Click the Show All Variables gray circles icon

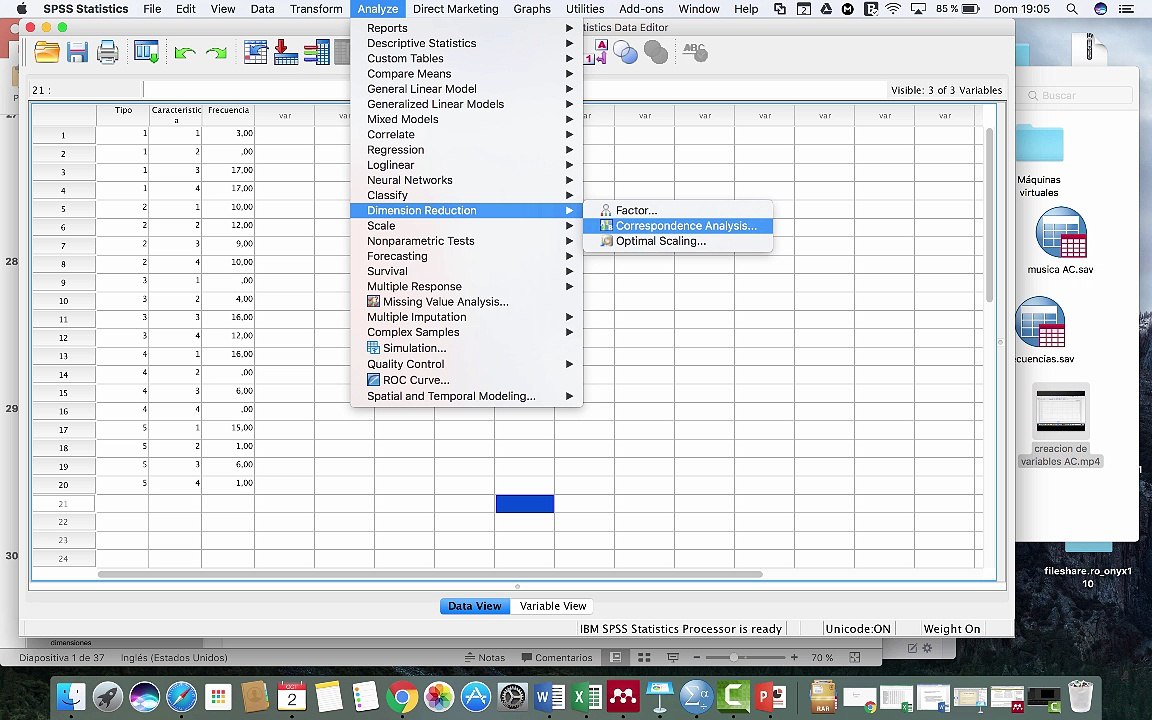click(x=655, y=52)
